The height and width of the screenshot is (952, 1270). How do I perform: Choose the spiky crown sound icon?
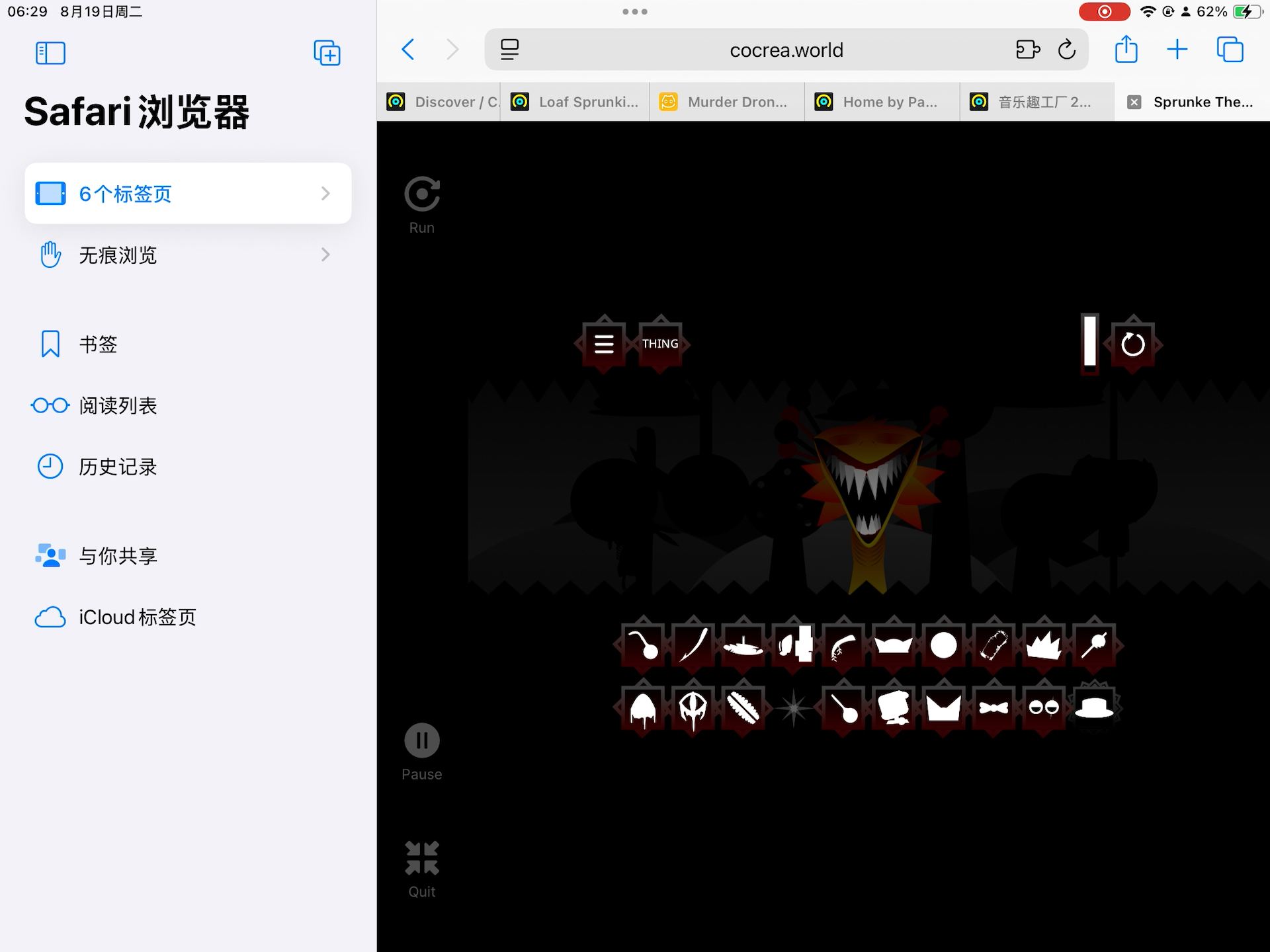1044,645
